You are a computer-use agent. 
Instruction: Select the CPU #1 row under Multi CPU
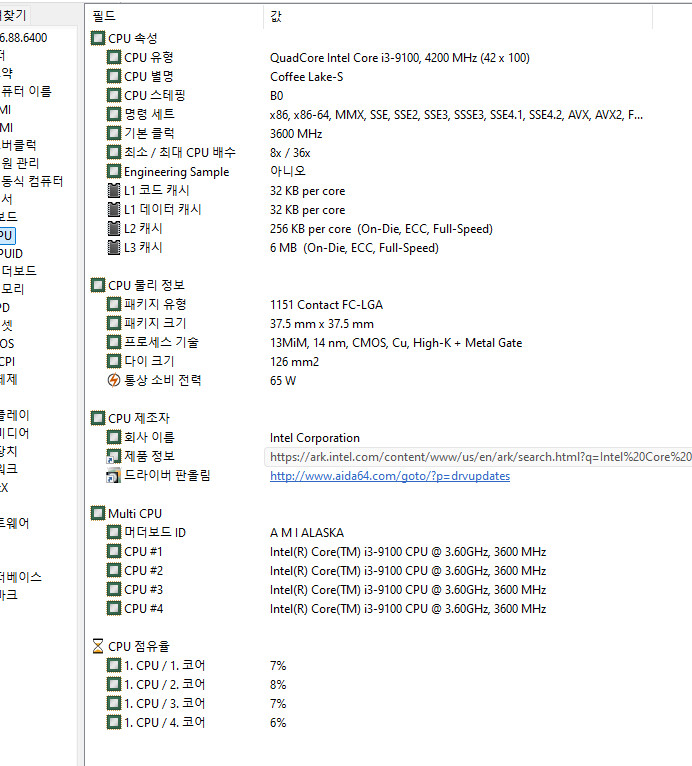click(x=143, y=552)
